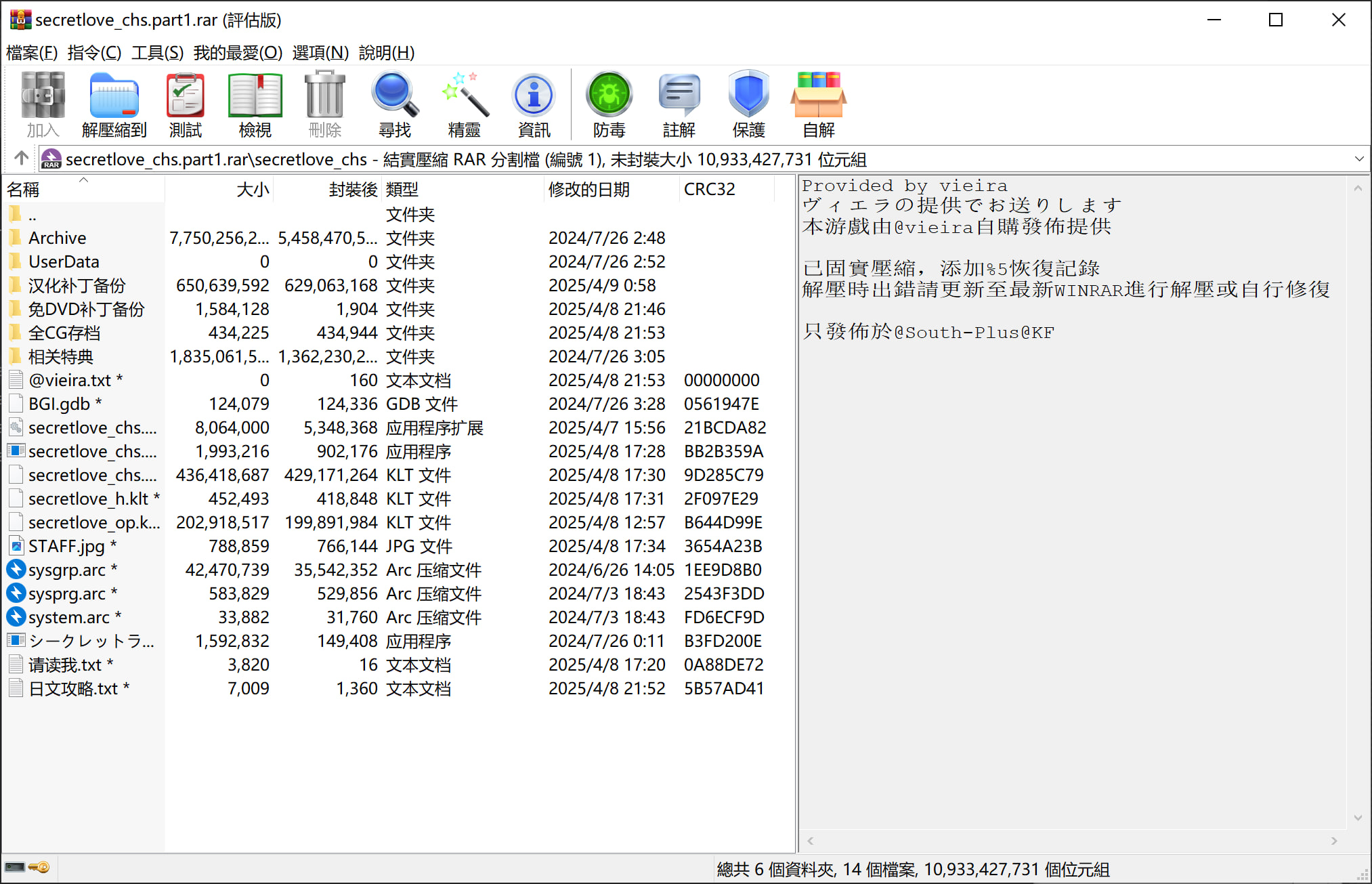Sort list by 名稱 column header

24,190
